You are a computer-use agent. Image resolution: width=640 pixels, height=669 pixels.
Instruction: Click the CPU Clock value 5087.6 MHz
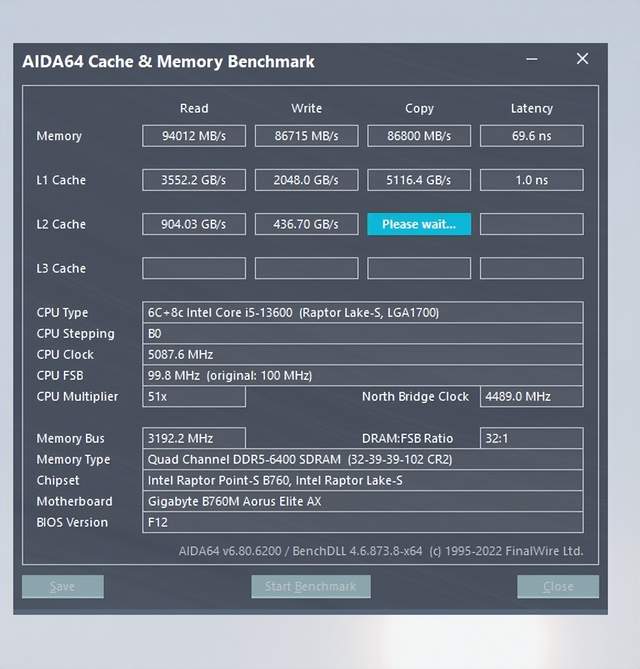pyautogui.click(x=363, y=354)
